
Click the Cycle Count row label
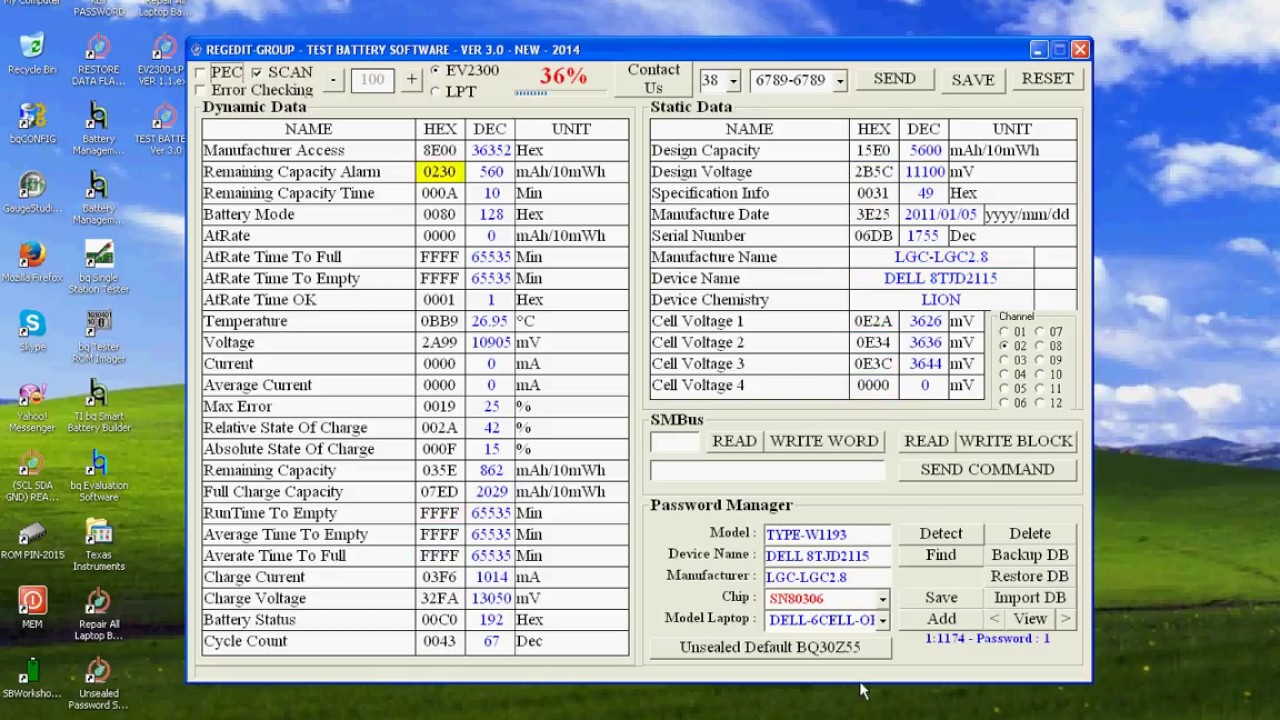point(245,641)
